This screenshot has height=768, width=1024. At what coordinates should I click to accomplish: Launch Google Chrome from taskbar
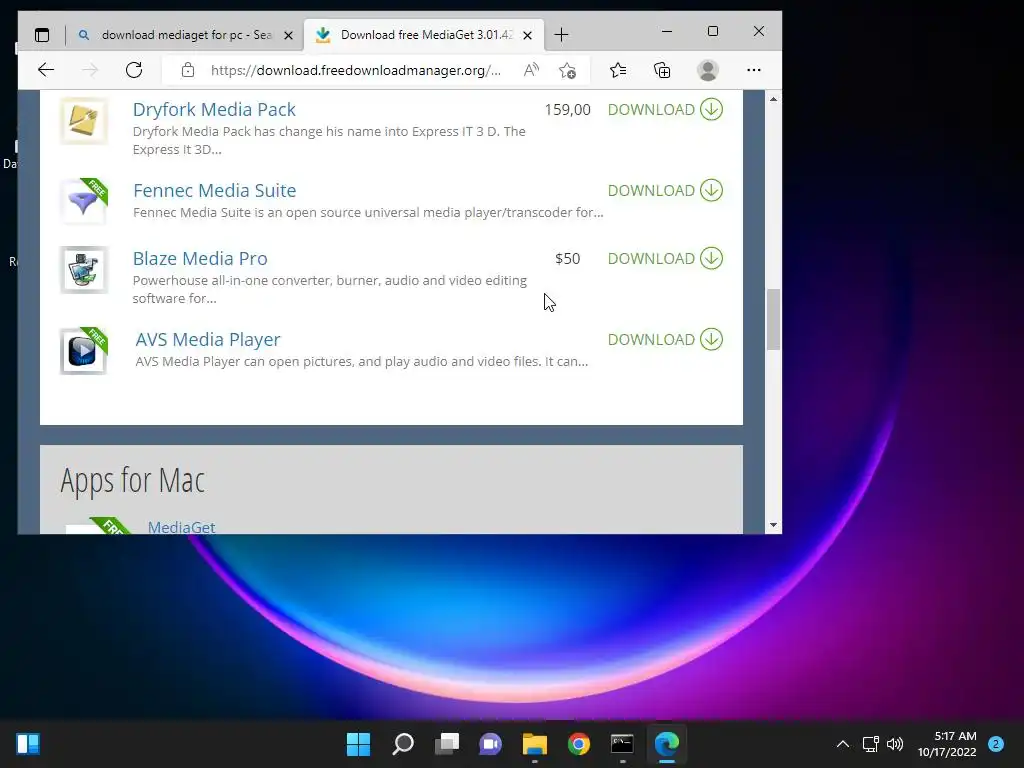579,744
